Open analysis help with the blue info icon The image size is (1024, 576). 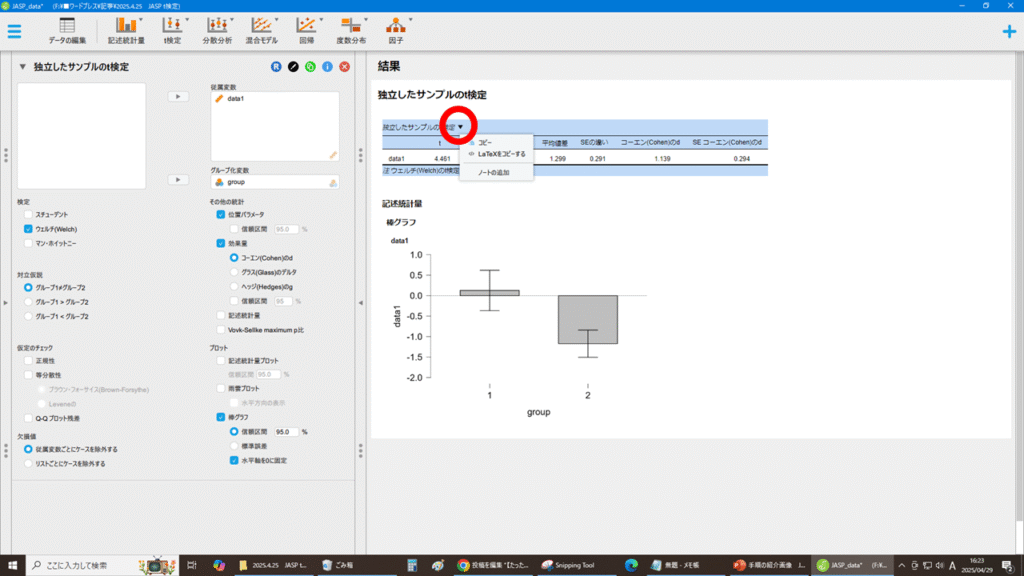(x=327, y=67)
